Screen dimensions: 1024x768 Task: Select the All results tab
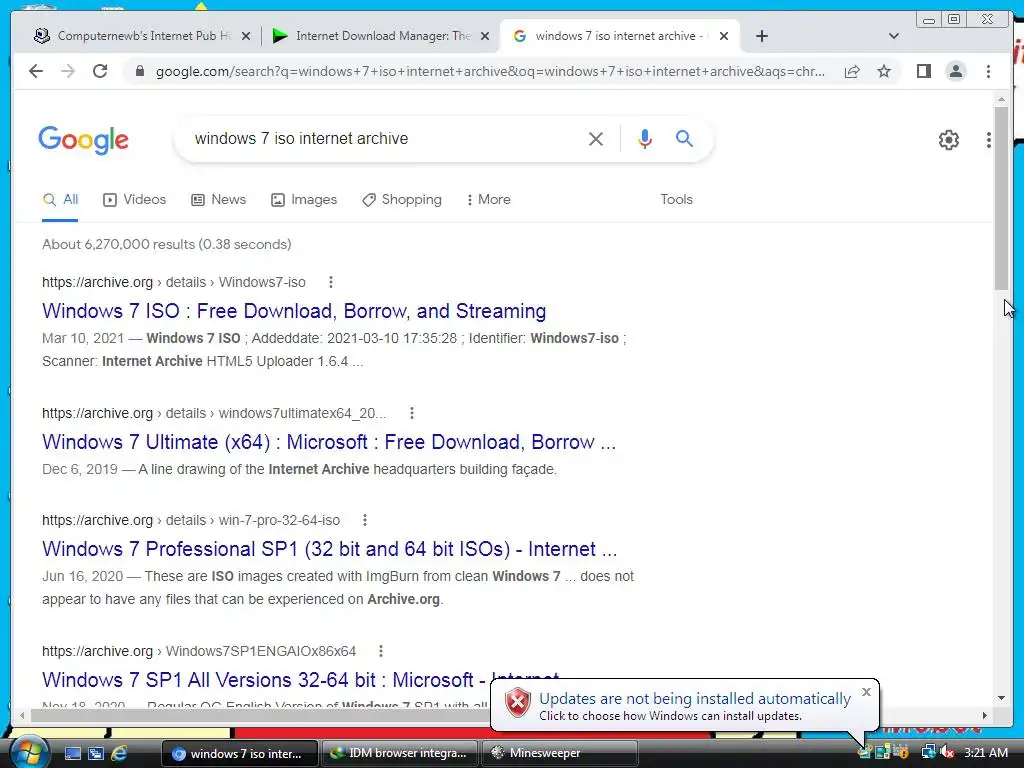pyautogui.click(x=60, y=200)
